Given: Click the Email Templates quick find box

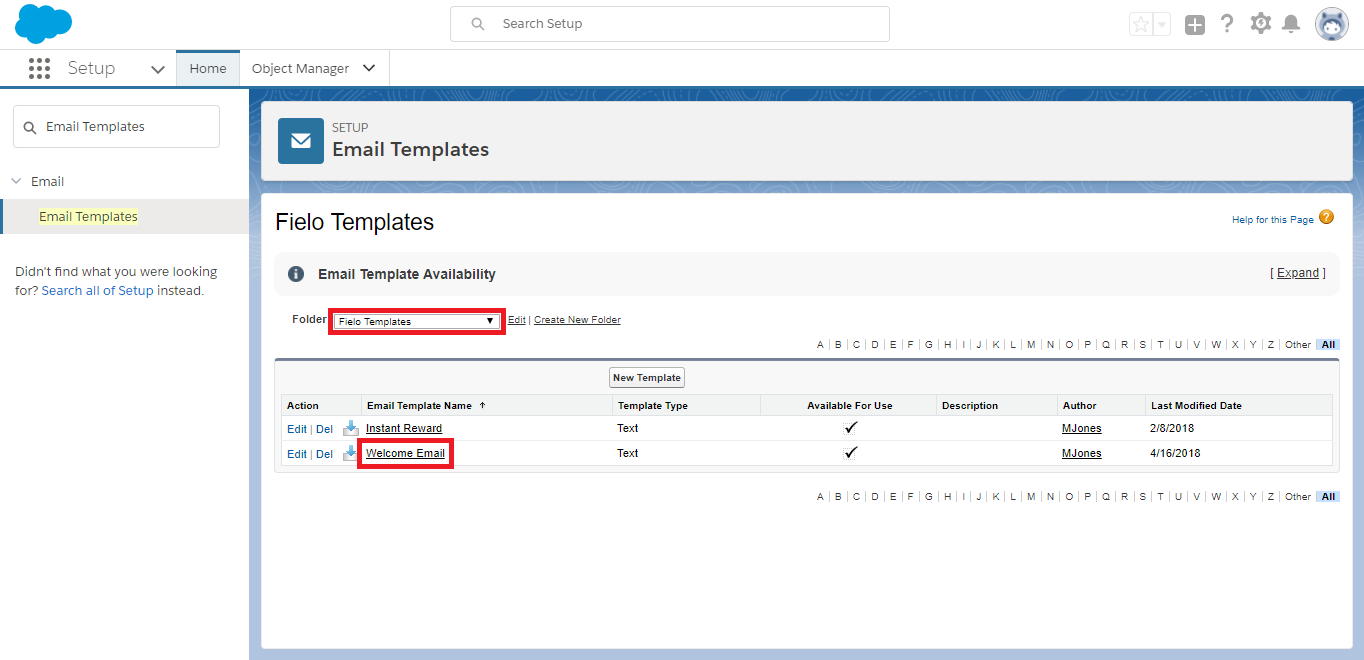Looking at the screenshot, I should (116, 127).
